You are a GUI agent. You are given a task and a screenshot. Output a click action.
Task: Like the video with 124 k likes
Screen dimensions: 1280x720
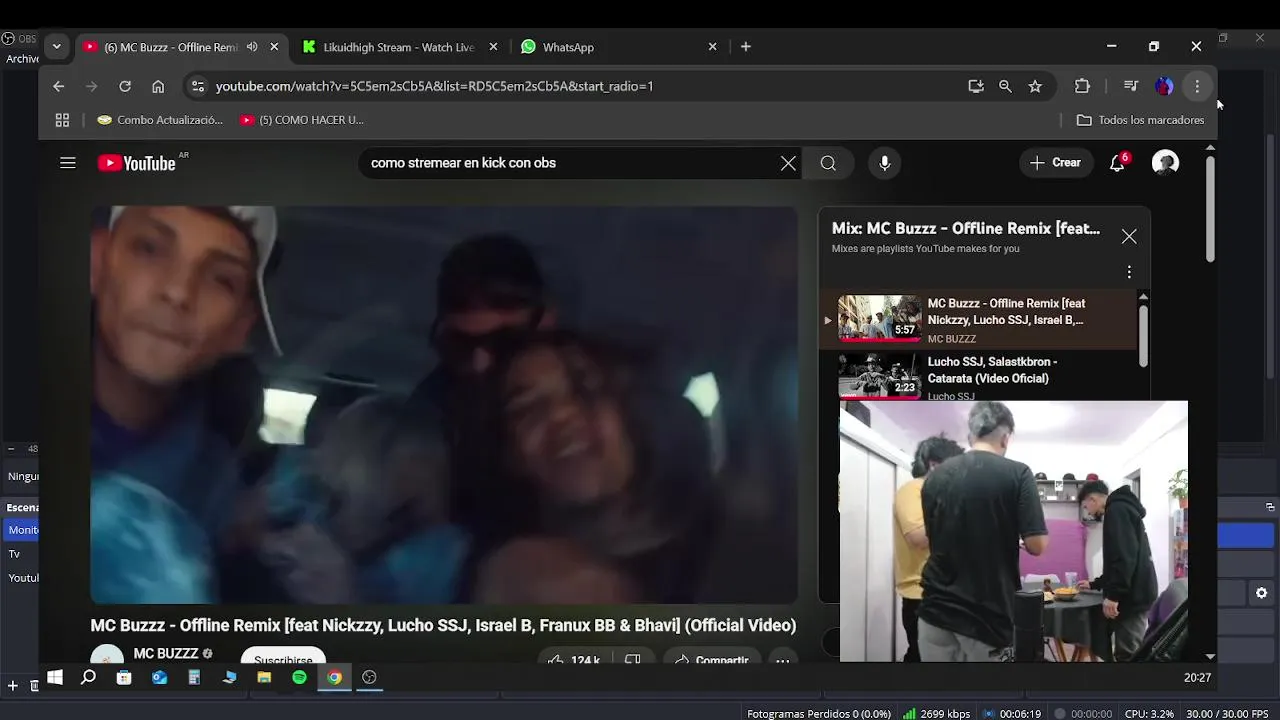click(x=573, y=660)
